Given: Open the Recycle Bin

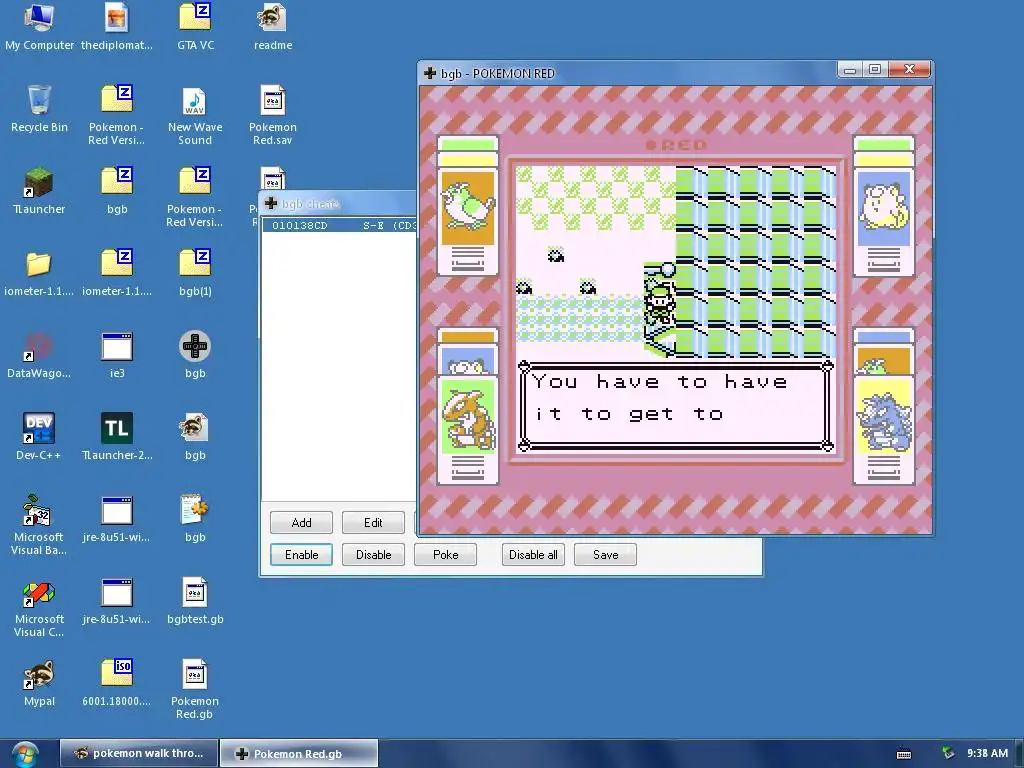Looking at the screenshot, I should pos(39,108).
